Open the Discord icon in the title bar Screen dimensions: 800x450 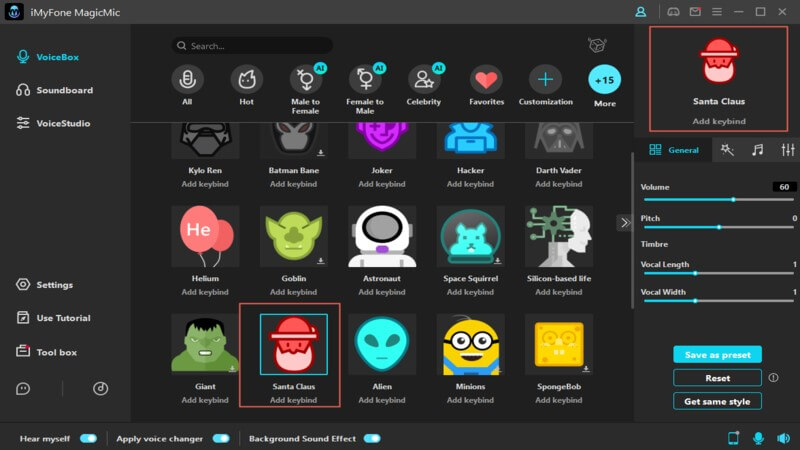(x=673, y=12)
